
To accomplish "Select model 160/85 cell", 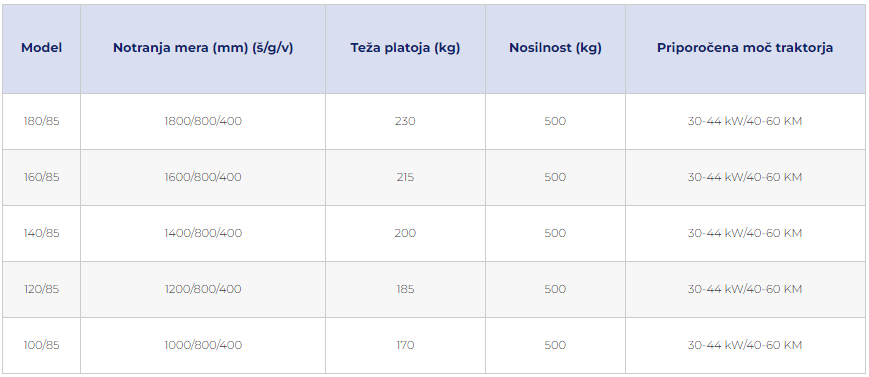I will tap(42, 177).
